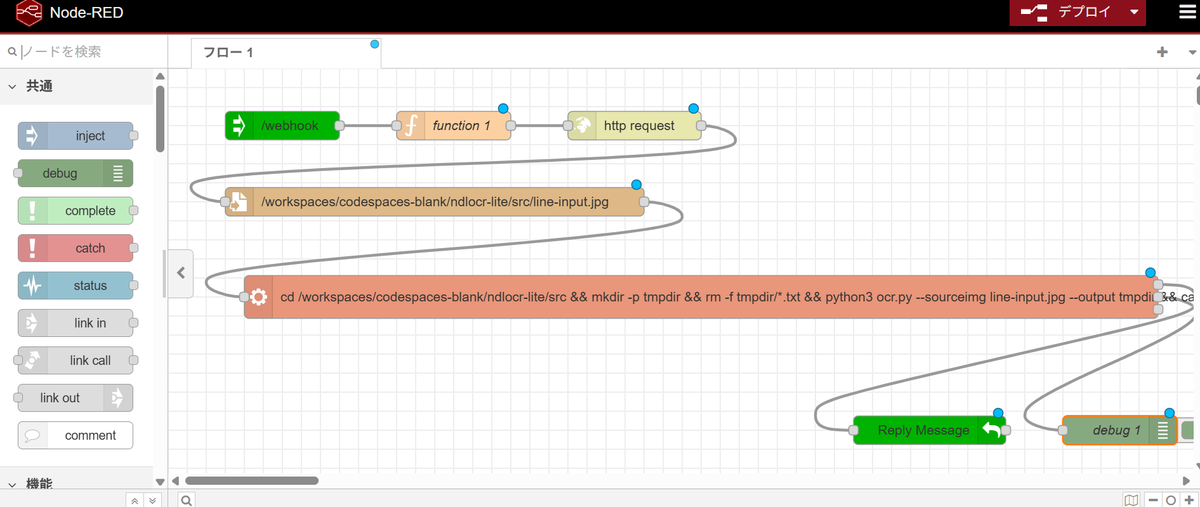The height and width of the screenshot is (507, 1200).
Task: Collapse all palette categories
Action: [x=133, y=499]
